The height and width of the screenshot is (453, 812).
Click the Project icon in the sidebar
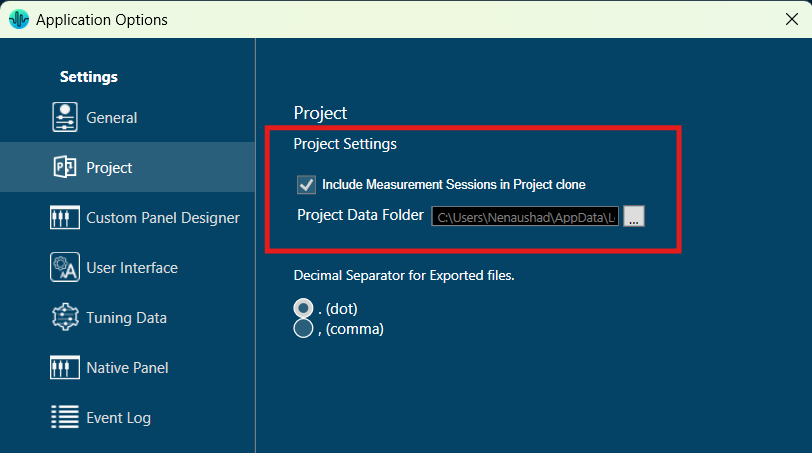coord(65,167)
